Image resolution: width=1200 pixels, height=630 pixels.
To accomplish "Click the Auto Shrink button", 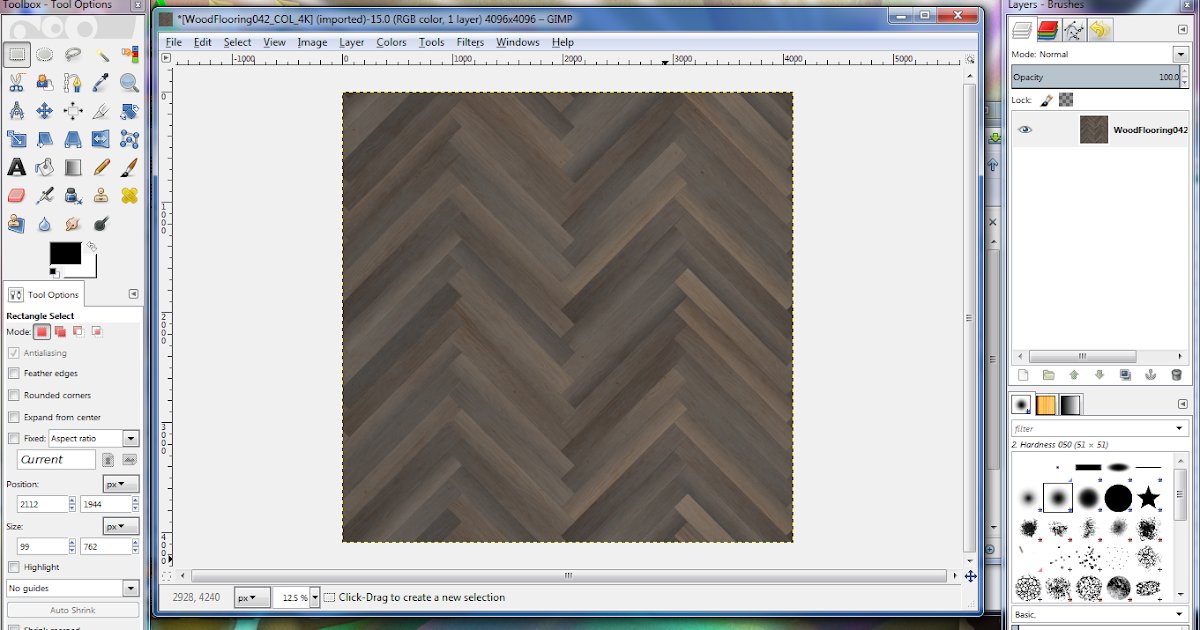I will click(x=72, y=610).
